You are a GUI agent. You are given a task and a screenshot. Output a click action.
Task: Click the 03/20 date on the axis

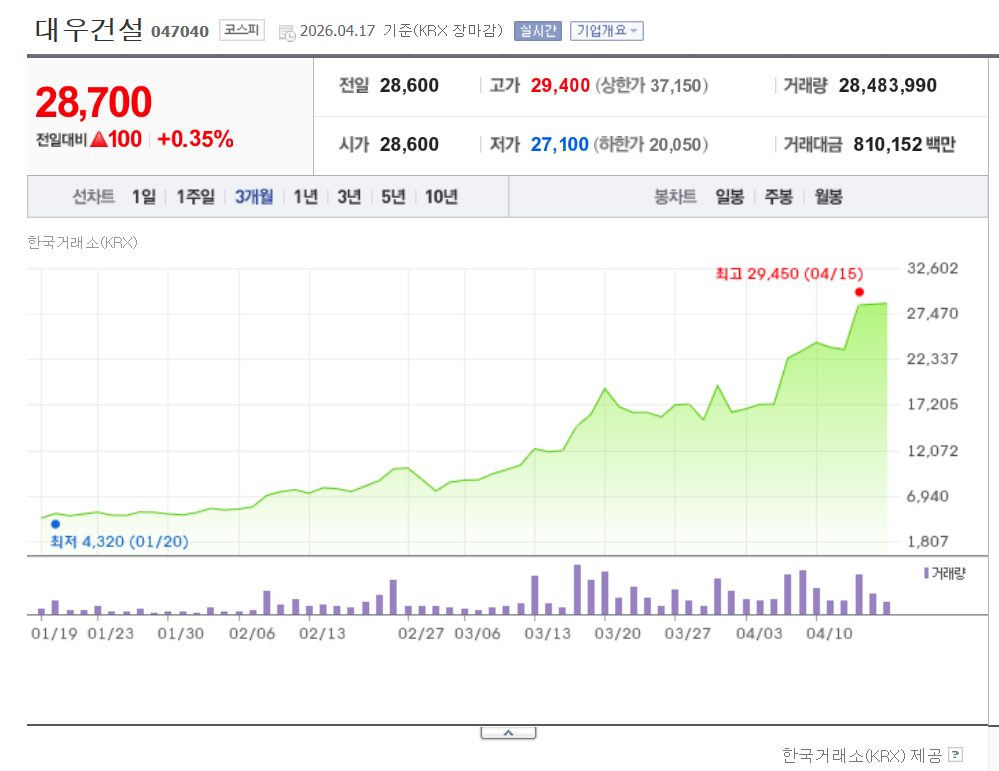[617, 634]
